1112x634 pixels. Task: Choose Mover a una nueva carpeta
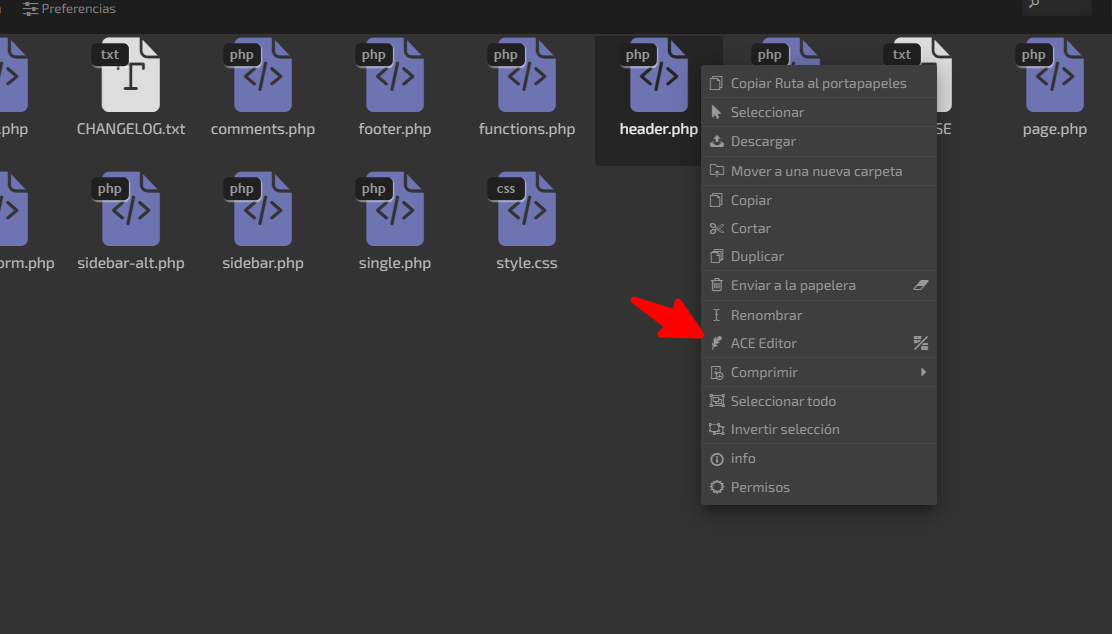(818, 171)
